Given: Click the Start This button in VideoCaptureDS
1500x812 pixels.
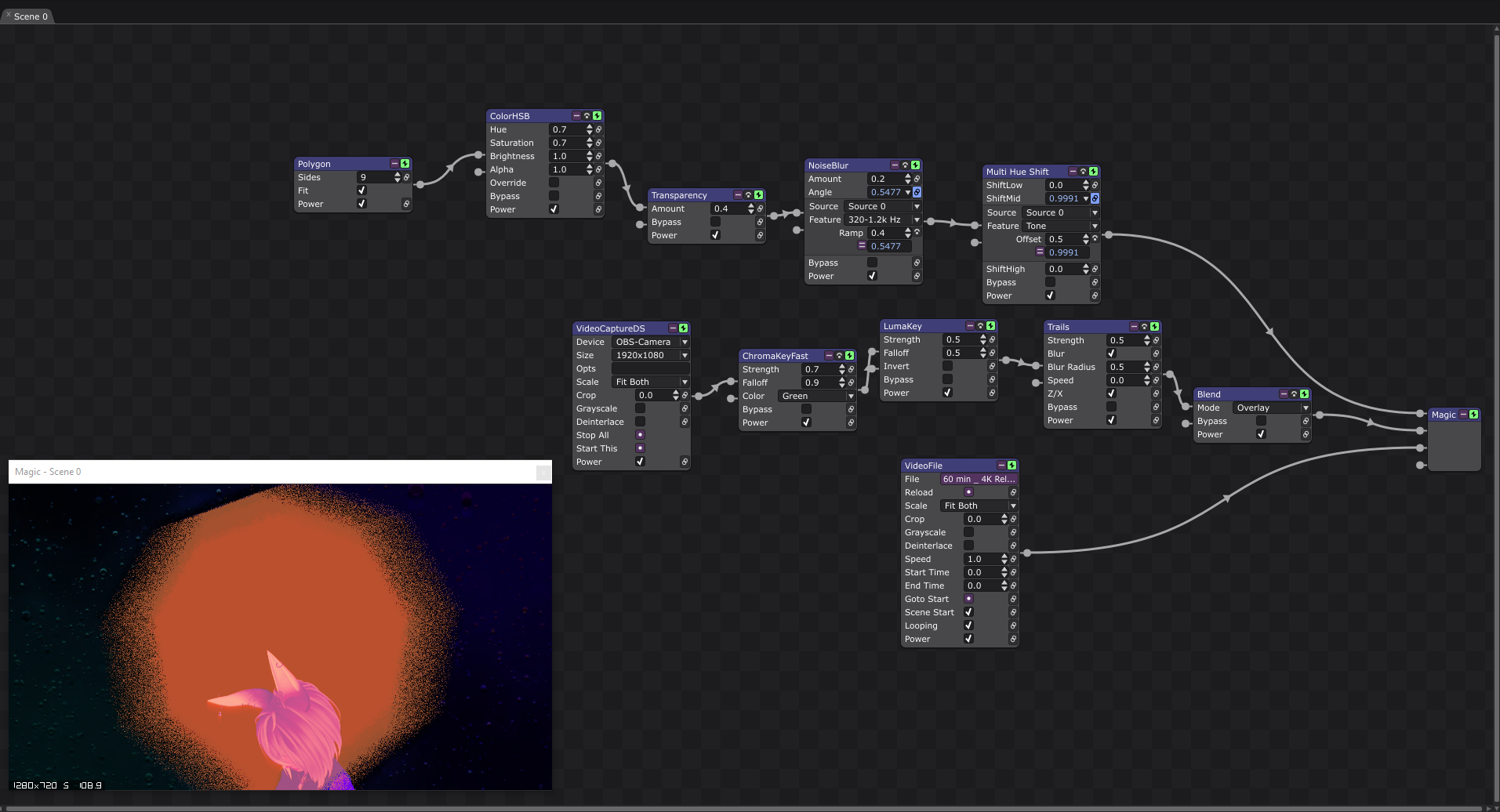Looking at the screenshot, I should tap(640, 448).
